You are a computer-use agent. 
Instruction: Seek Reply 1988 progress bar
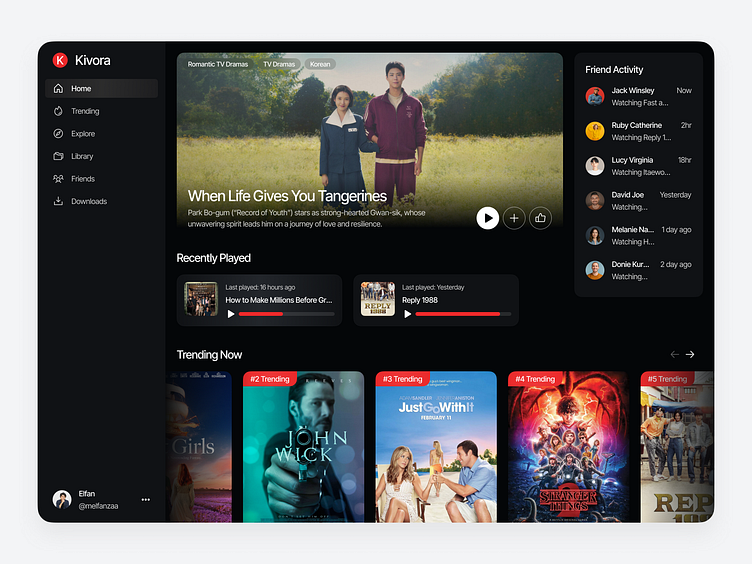tap(463, 314)
